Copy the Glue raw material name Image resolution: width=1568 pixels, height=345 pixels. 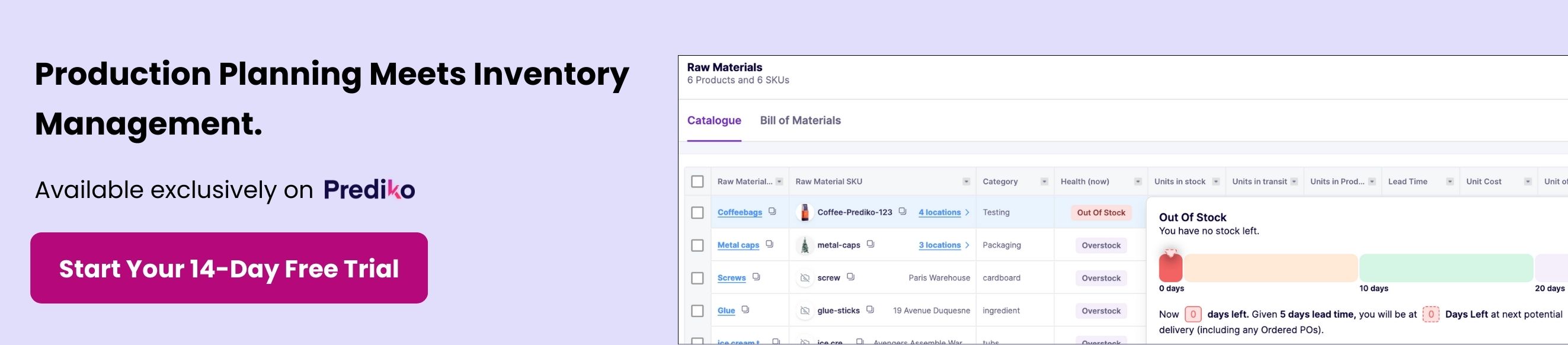coord(745,309)
